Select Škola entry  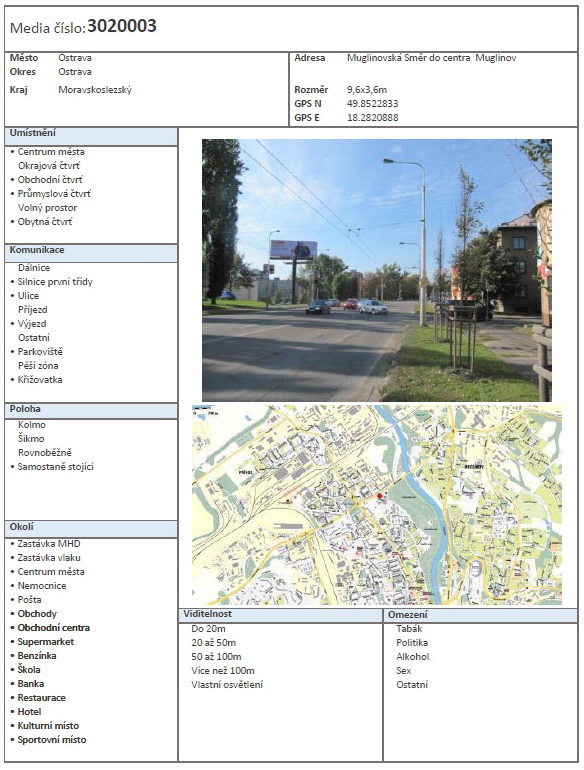pos(29,670)
